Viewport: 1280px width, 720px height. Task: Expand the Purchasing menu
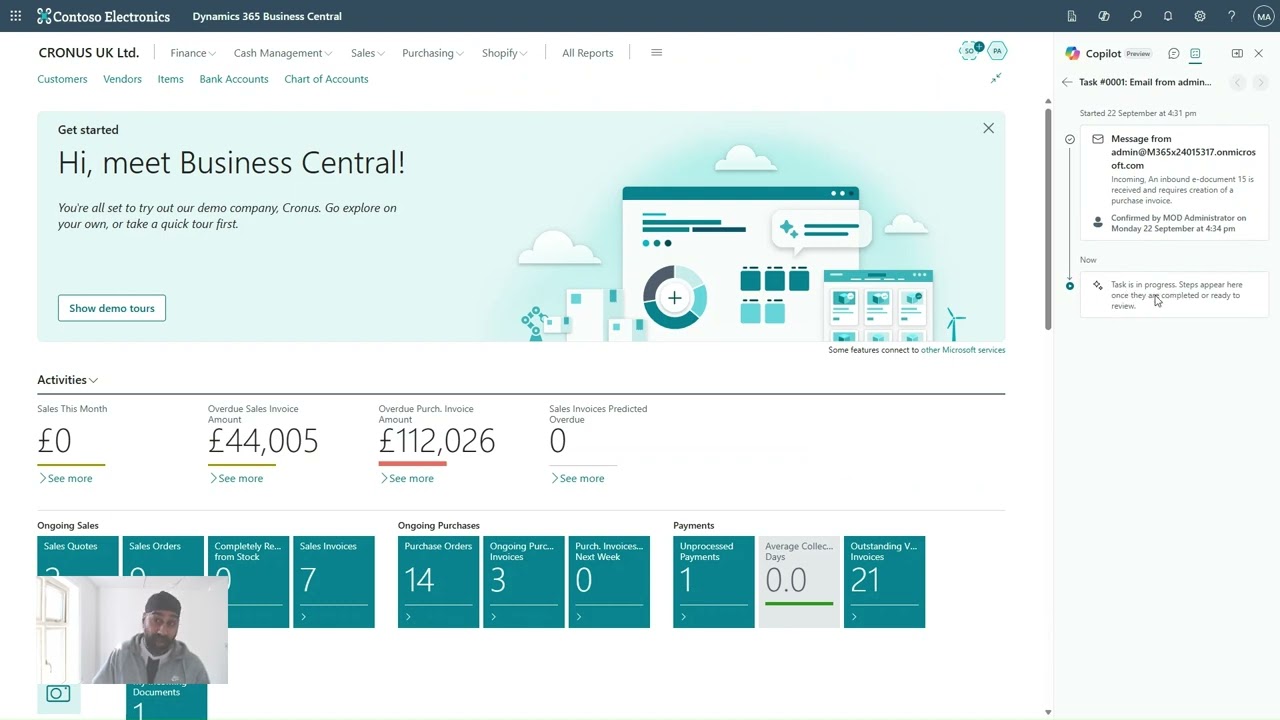point(432,53)
